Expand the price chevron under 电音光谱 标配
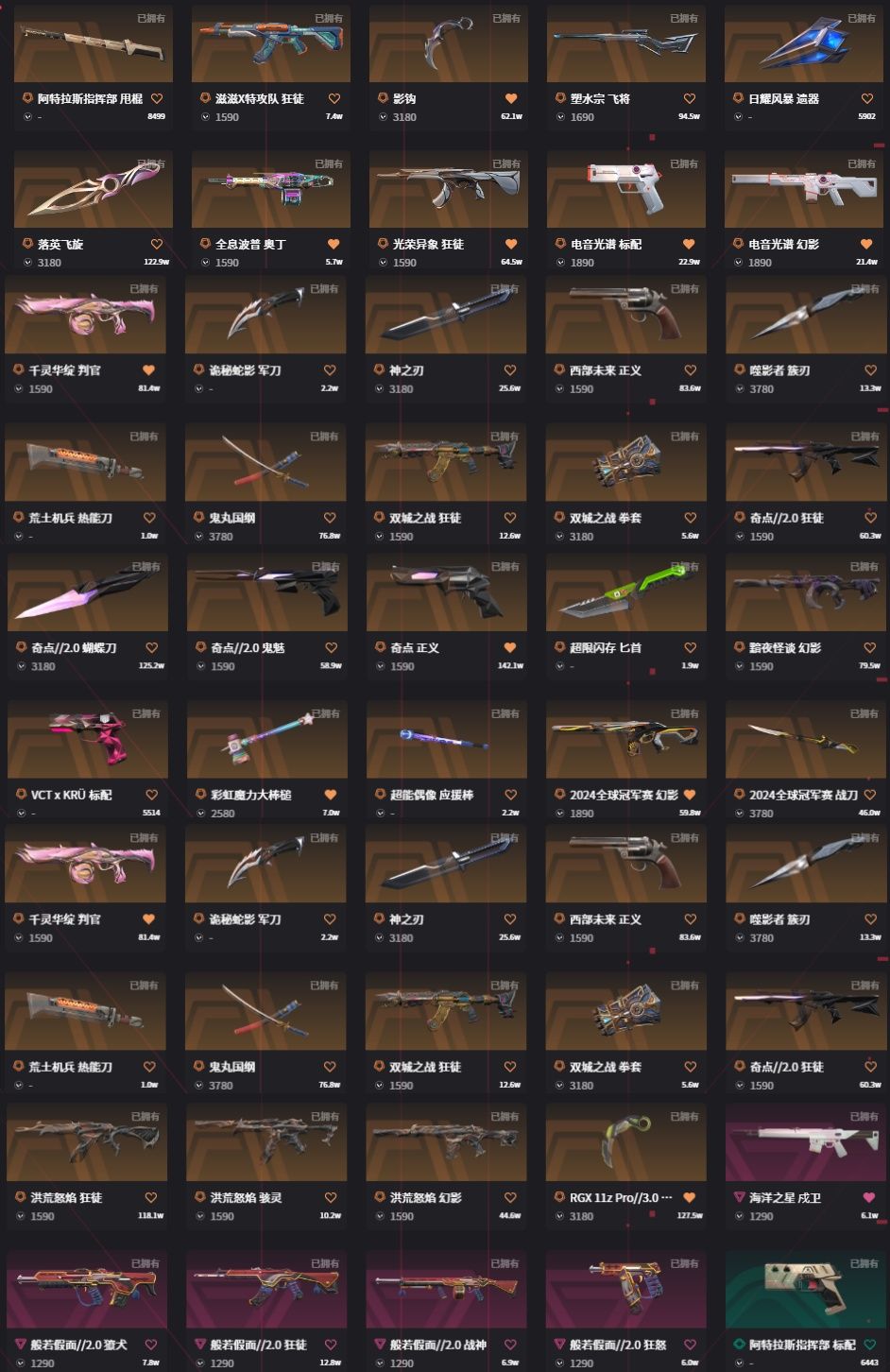The image size is (890, 1372). pos(560,263)
